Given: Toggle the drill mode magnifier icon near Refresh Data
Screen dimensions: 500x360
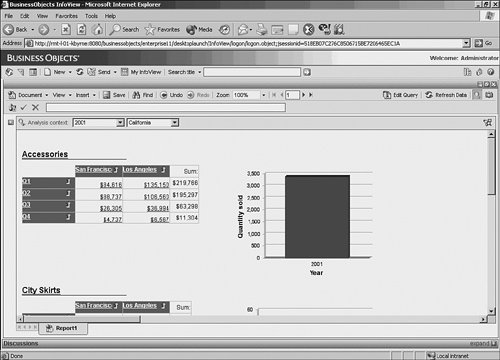Looking at the screenshot, I should click(x=477, y=95).
